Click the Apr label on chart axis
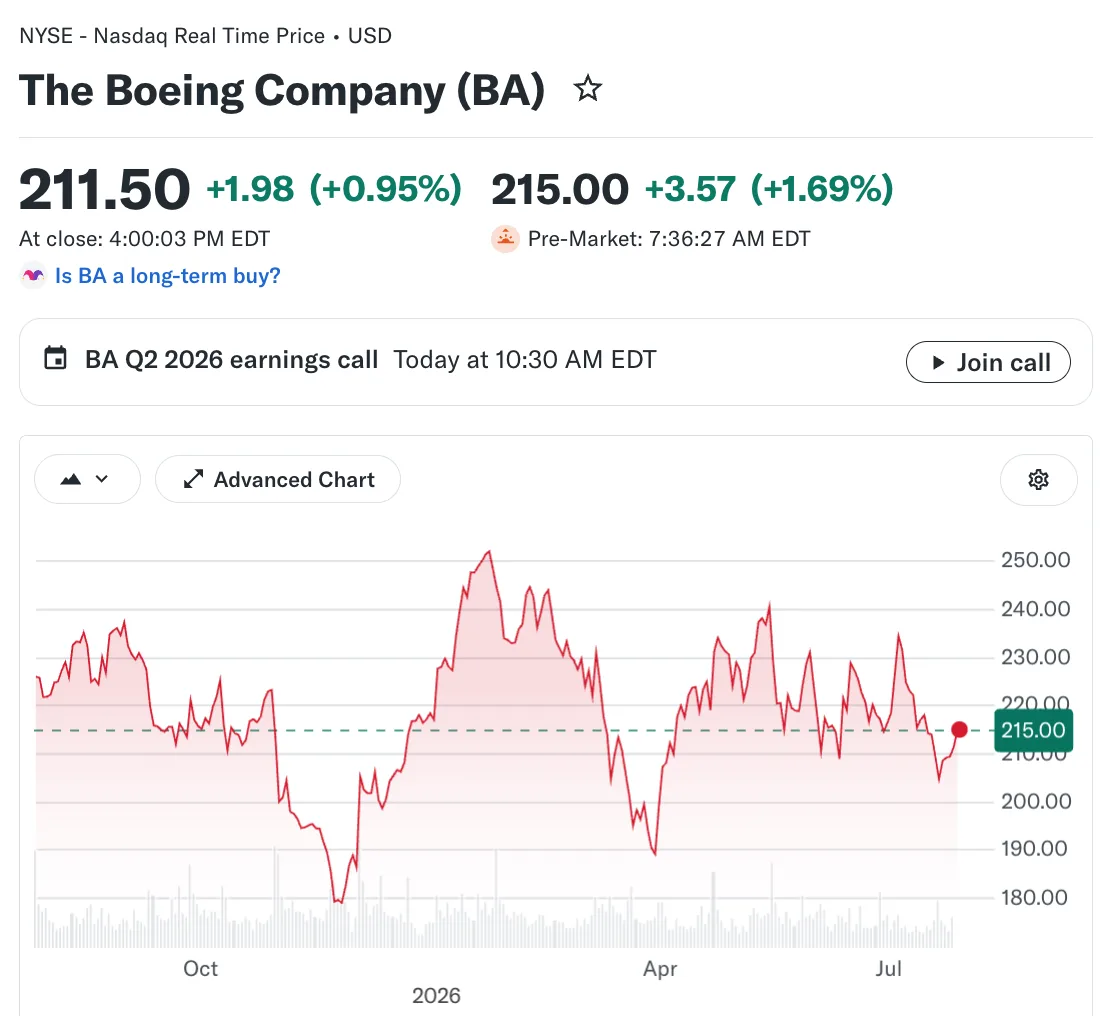The width and height of the screenshot is (1104, 1016). coord(660,968)
